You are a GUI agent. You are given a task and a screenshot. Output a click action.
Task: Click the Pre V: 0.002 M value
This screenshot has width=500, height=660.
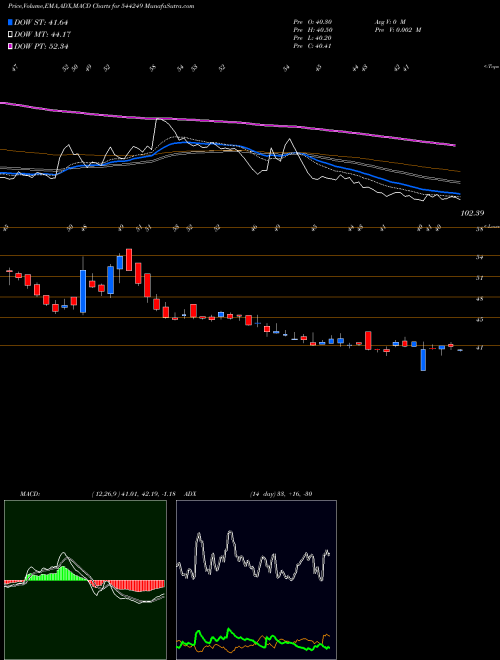click(397, 30)
